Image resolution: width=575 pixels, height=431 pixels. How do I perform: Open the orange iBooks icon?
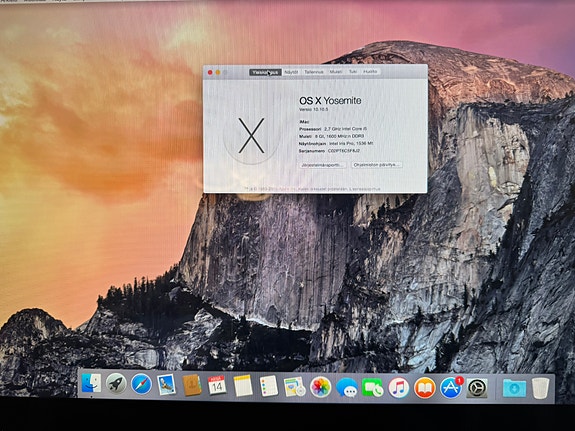click(425, 388)
